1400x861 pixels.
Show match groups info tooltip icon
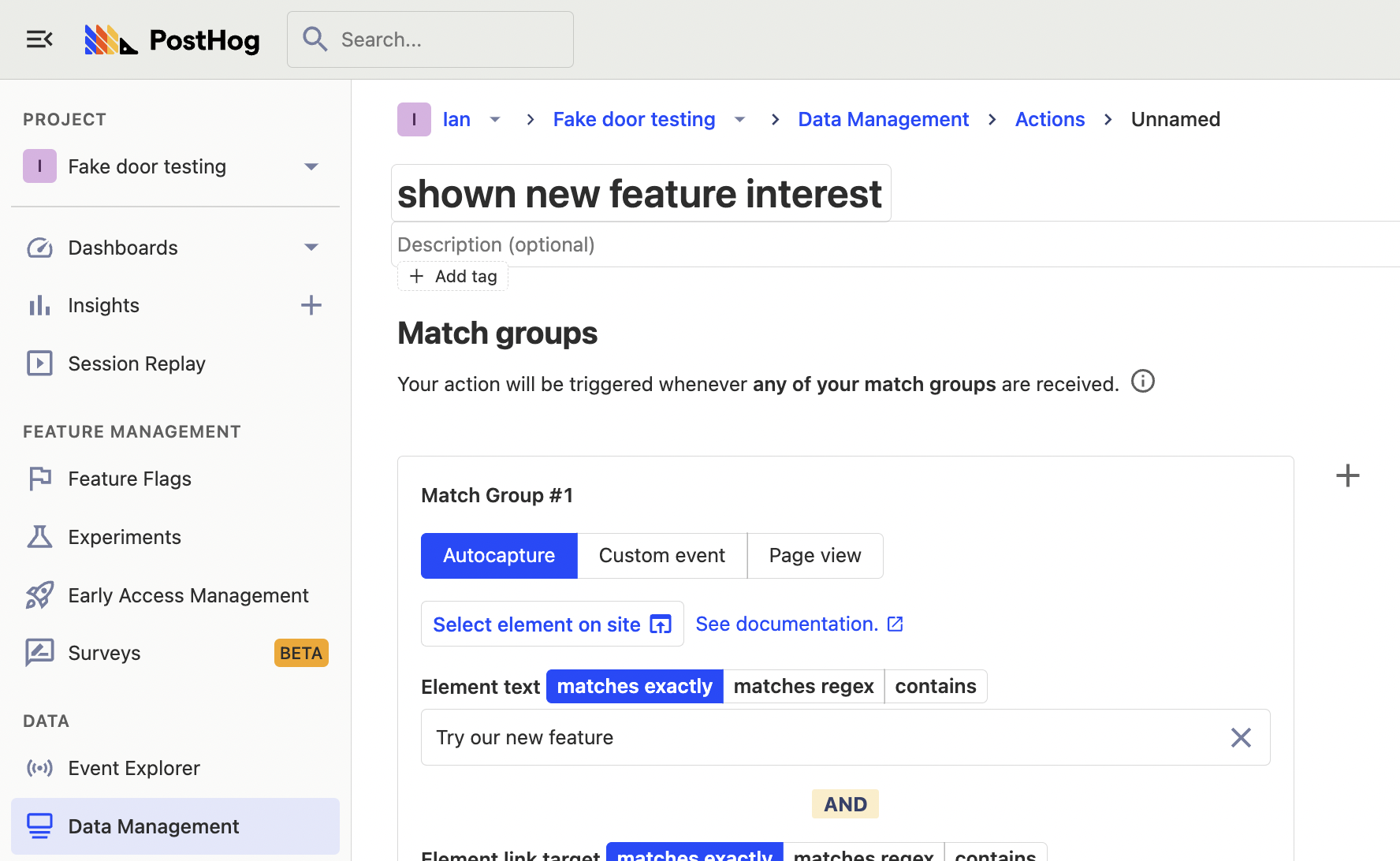pos(1142,382)
